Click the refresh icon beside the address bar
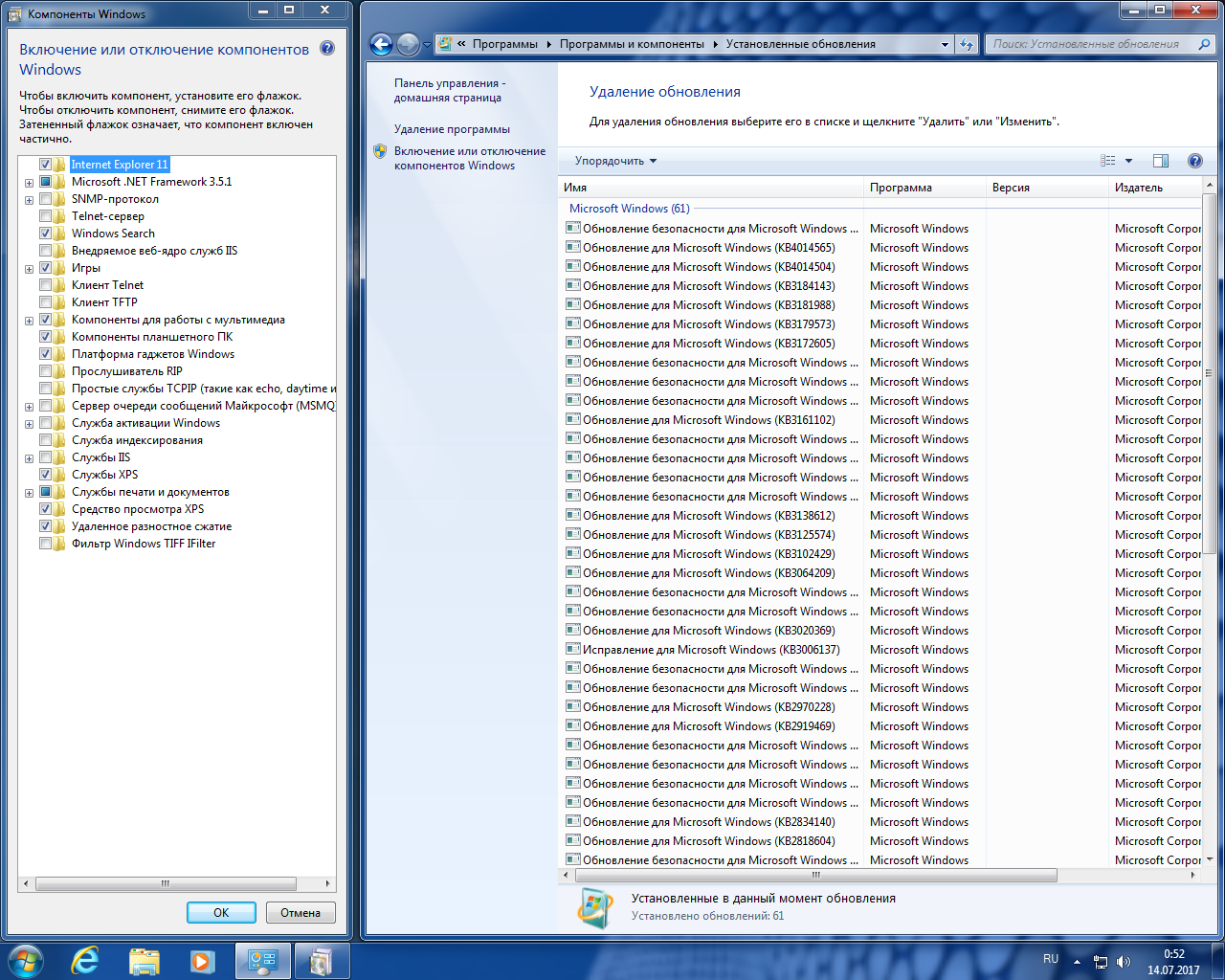Image resolution: width=1225 pixels, height=980 pixels. coord(967,44)
